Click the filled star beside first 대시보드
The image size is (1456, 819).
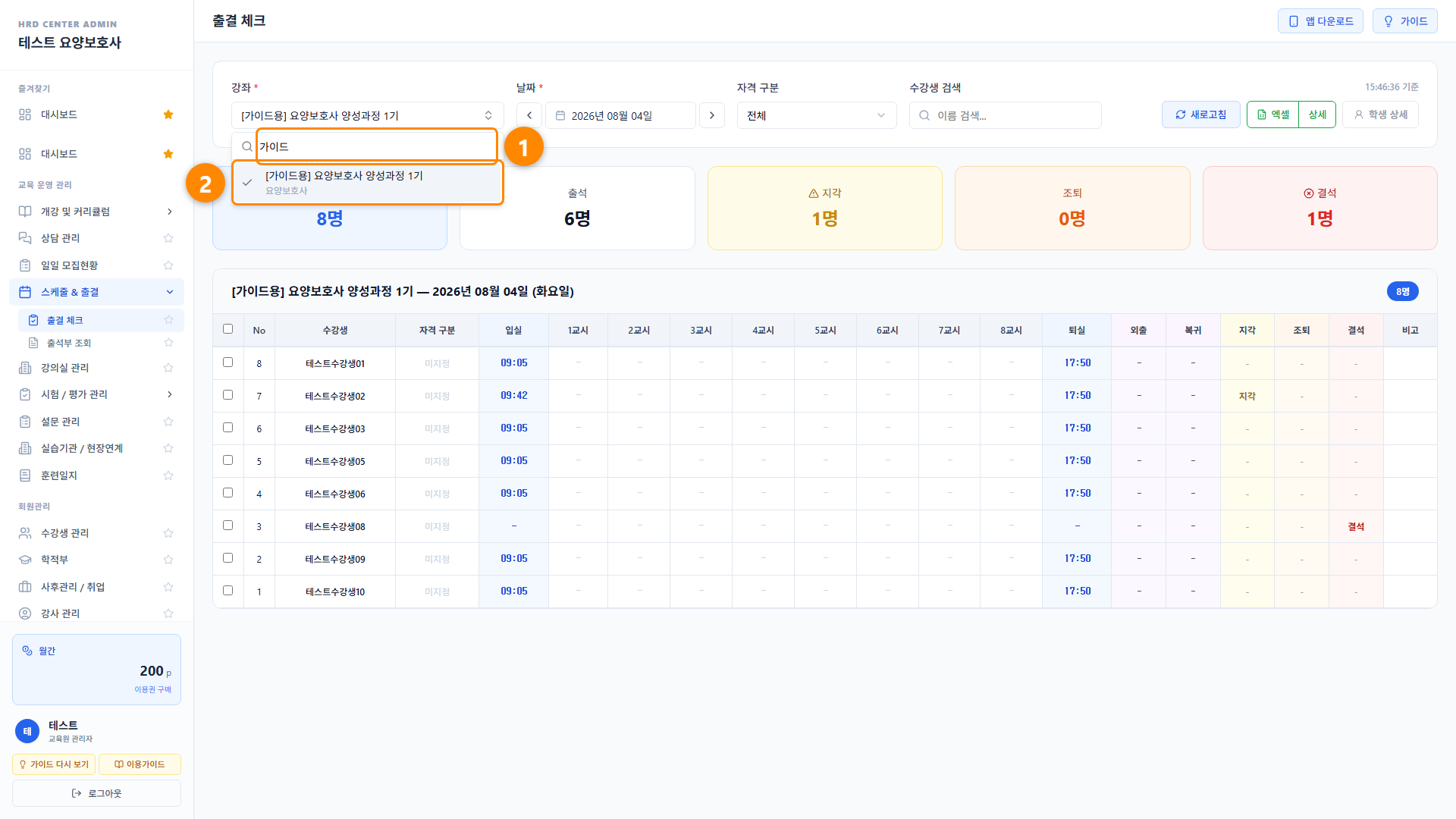pos(168,115)
